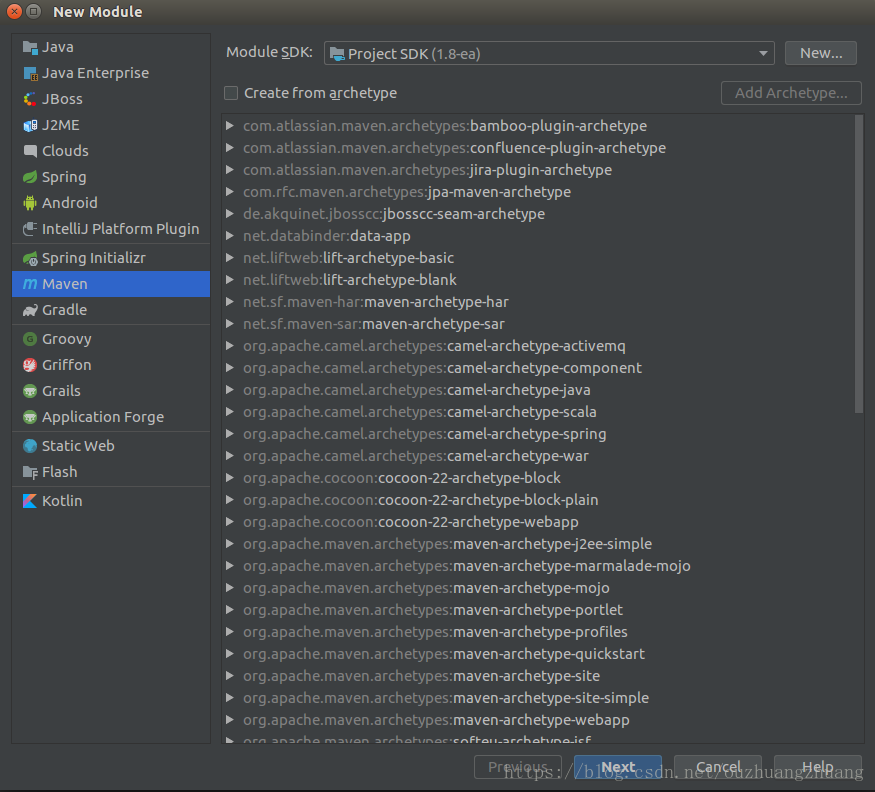
Task: Select Kotlin label
Action: coord(62,501)
